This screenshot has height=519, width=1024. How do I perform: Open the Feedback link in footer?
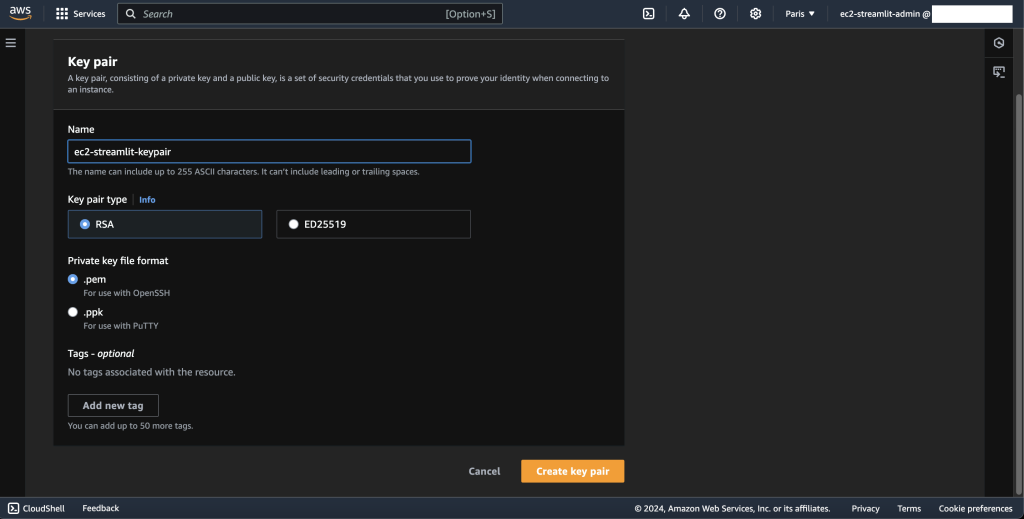pos(101,508)
